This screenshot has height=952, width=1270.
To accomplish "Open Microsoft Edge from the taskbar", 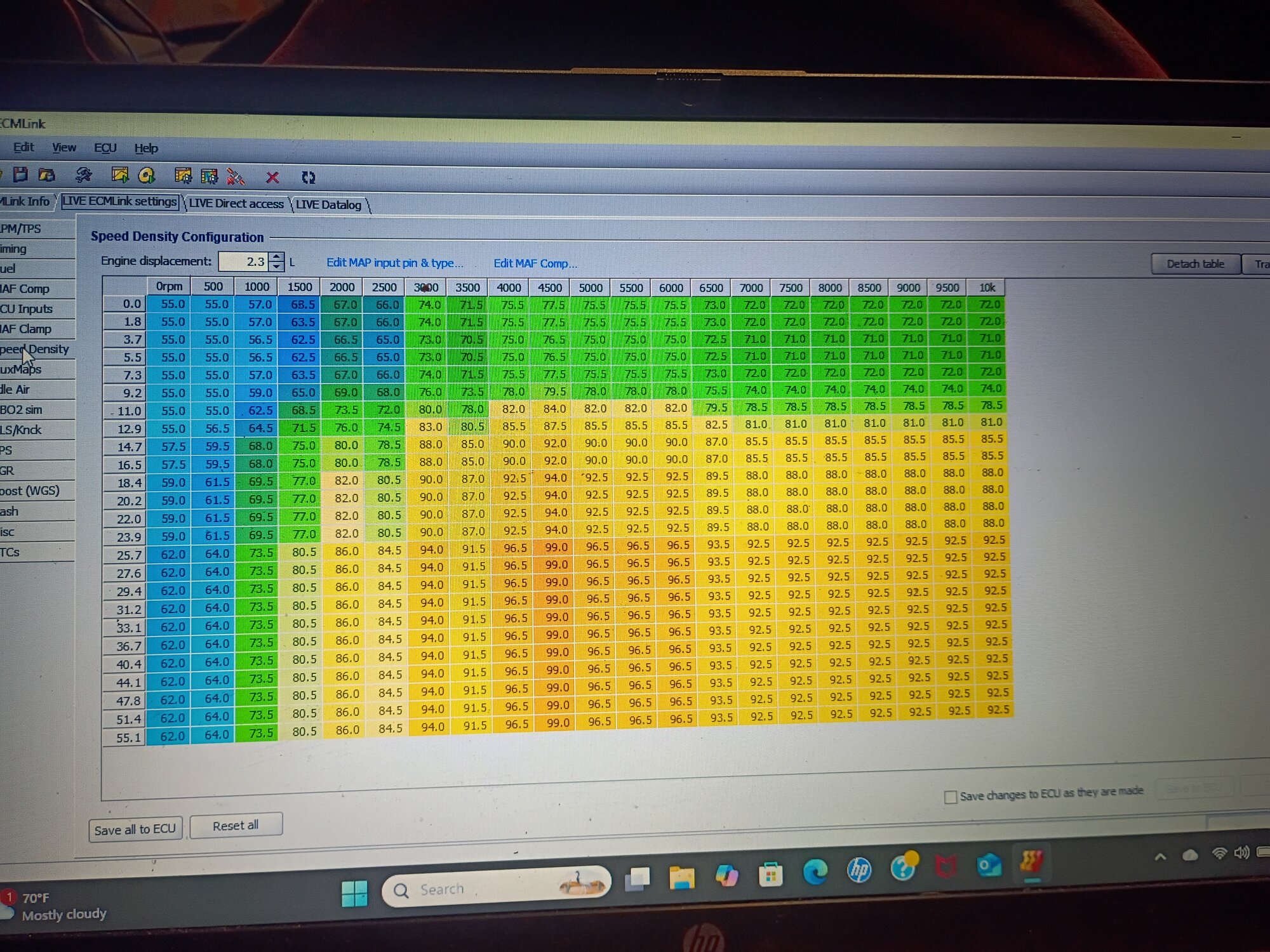I will coord(815,872).
